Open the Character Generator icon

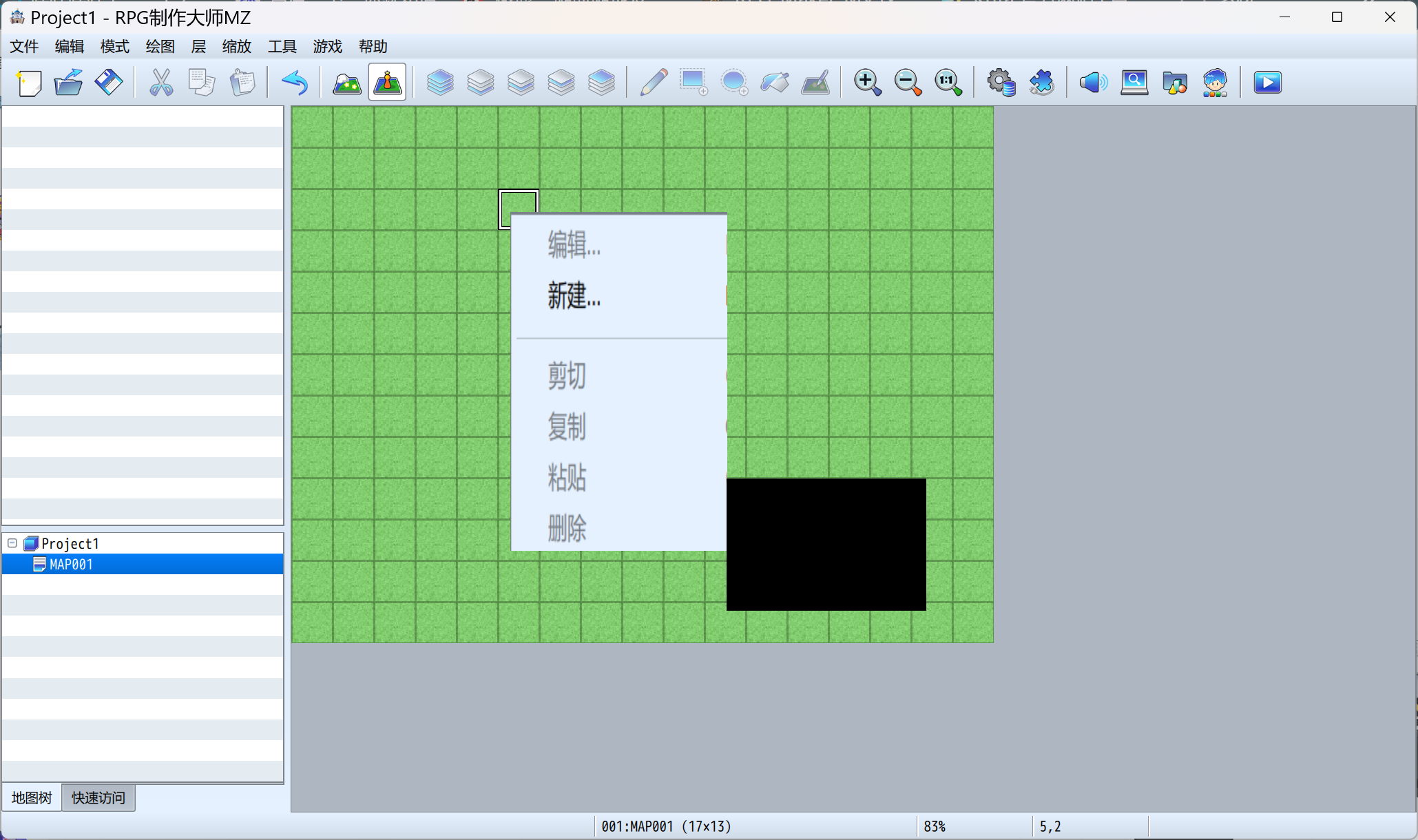coord(1215,83)
